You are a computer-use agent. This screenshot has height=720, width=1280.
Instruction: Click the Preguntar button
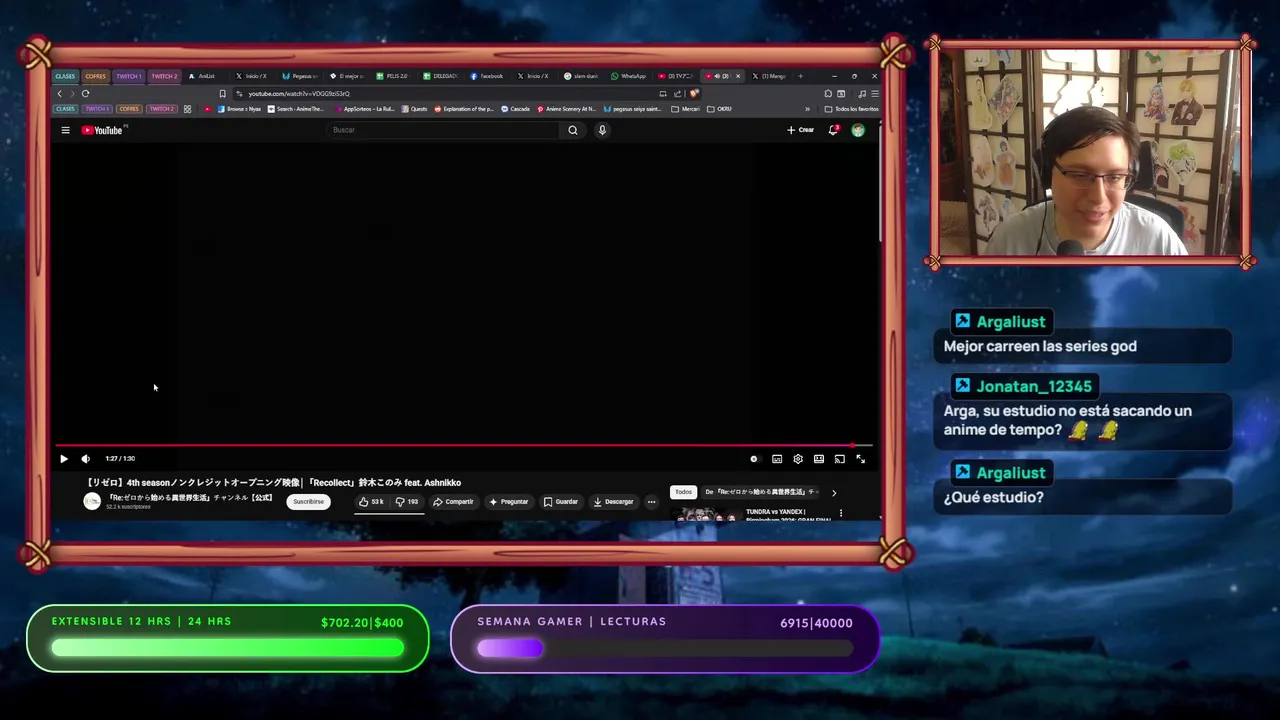pyautogui.click(x=508, y=502)
